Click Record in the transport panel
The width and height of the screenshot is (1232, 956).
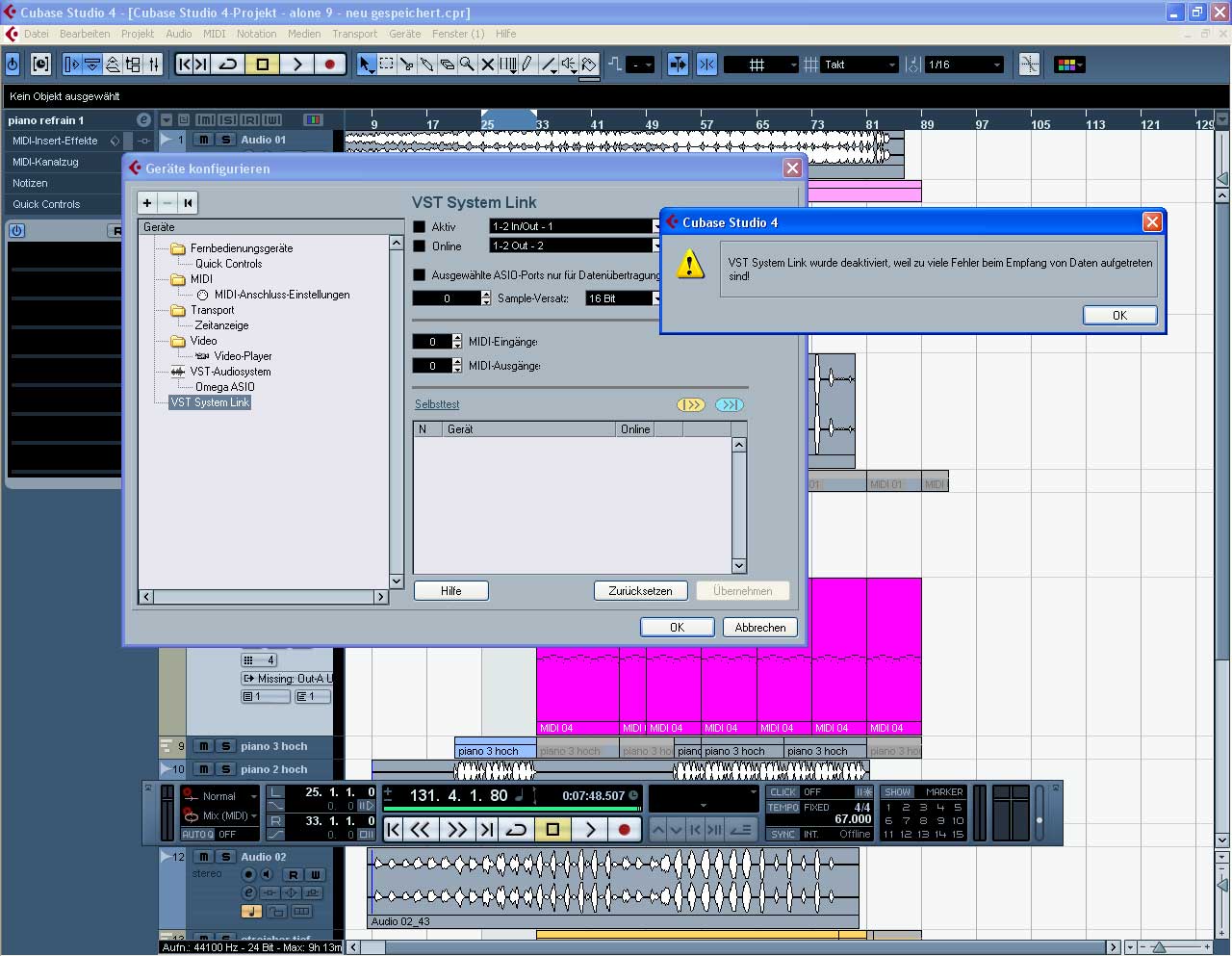[624, 829]
